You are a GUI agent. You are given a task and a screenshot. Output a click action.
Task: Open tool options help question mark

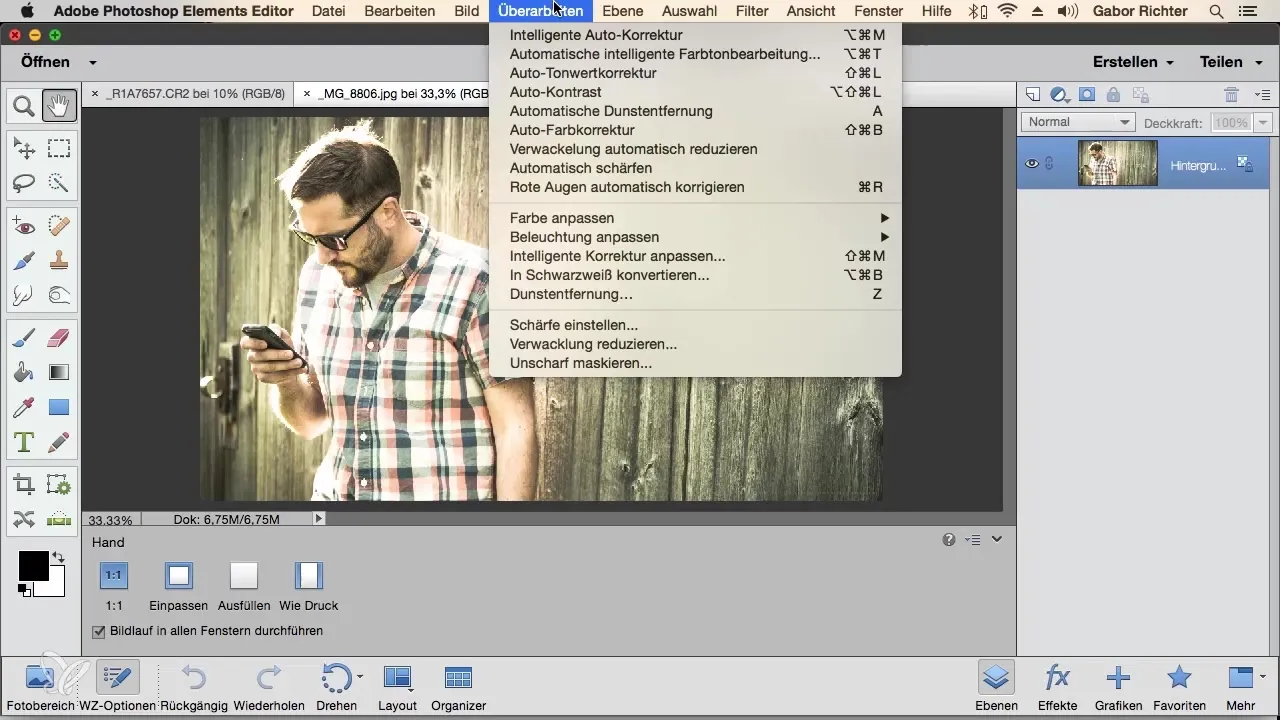point(949,540)
